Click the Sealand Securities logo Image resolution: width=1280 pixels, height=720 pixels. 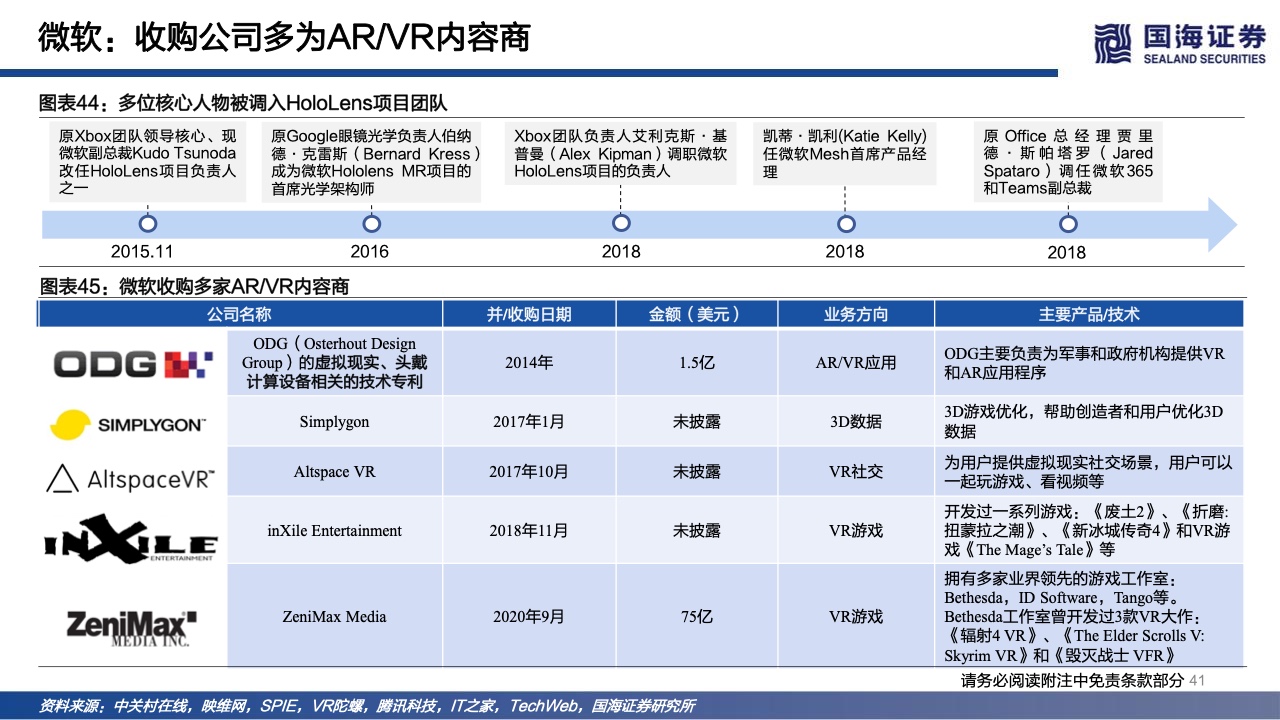(x=1180, y=42)
